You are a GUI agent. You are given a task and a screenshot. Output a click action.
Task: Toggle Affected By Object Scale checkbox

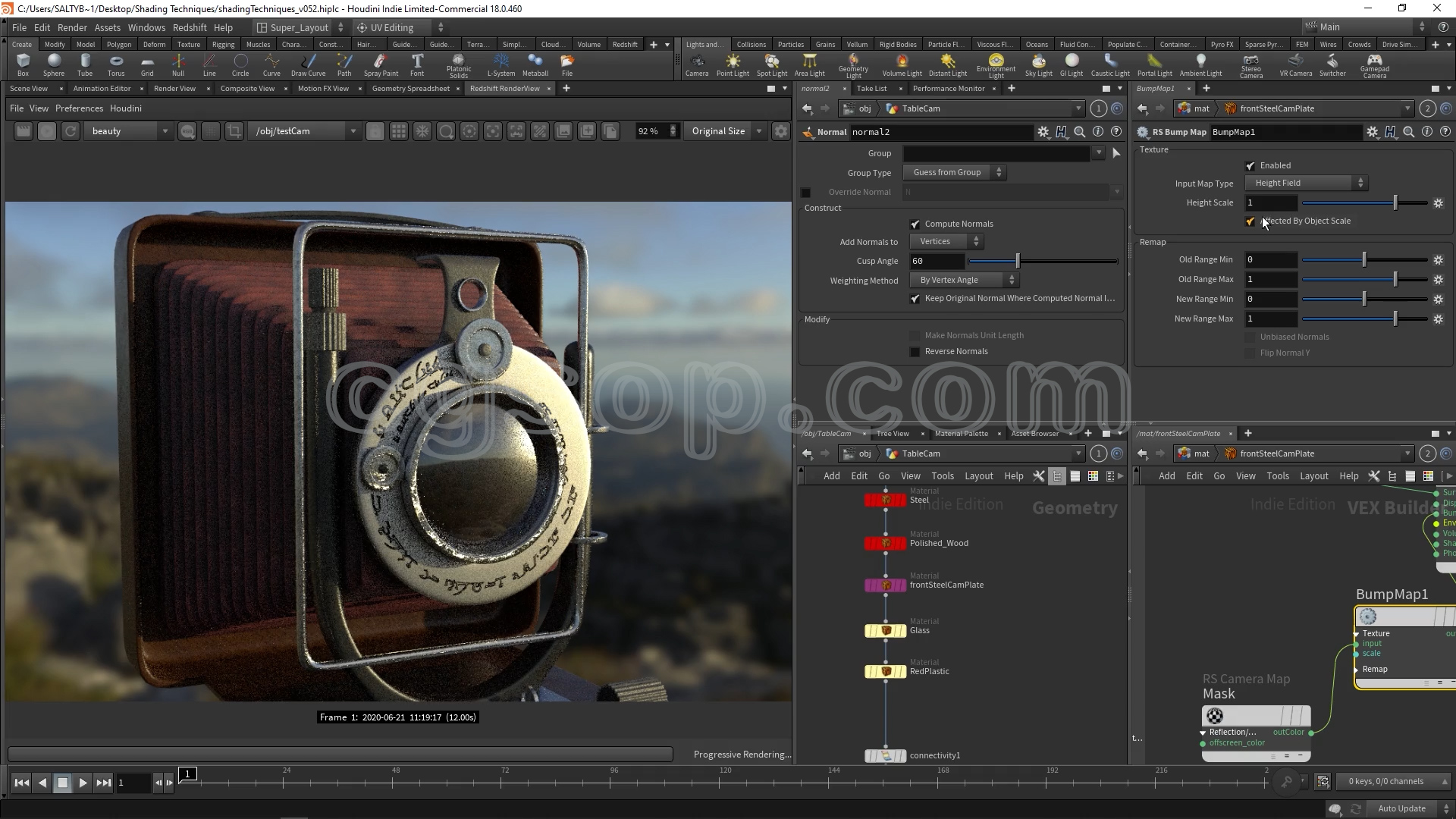tap(1250, 221)
